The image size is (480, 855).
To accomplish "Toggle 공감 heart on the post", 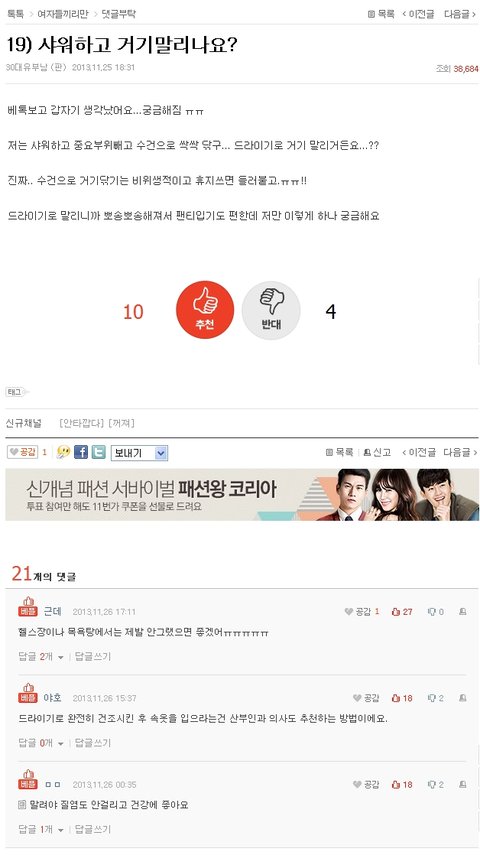I will pos(22,451).
